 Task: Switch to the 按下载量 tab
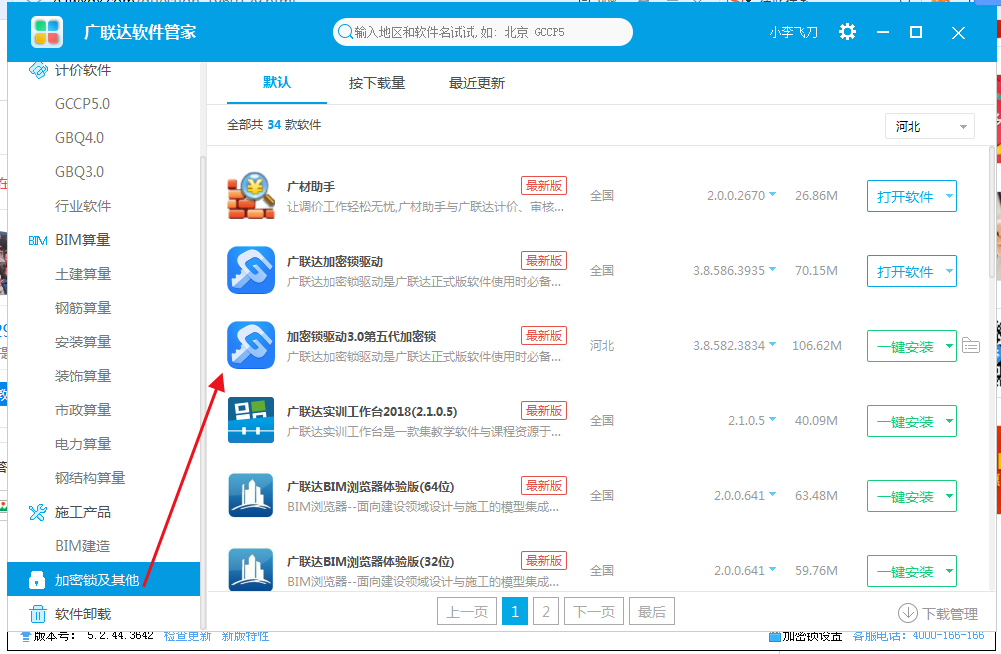tap(377, 83)
